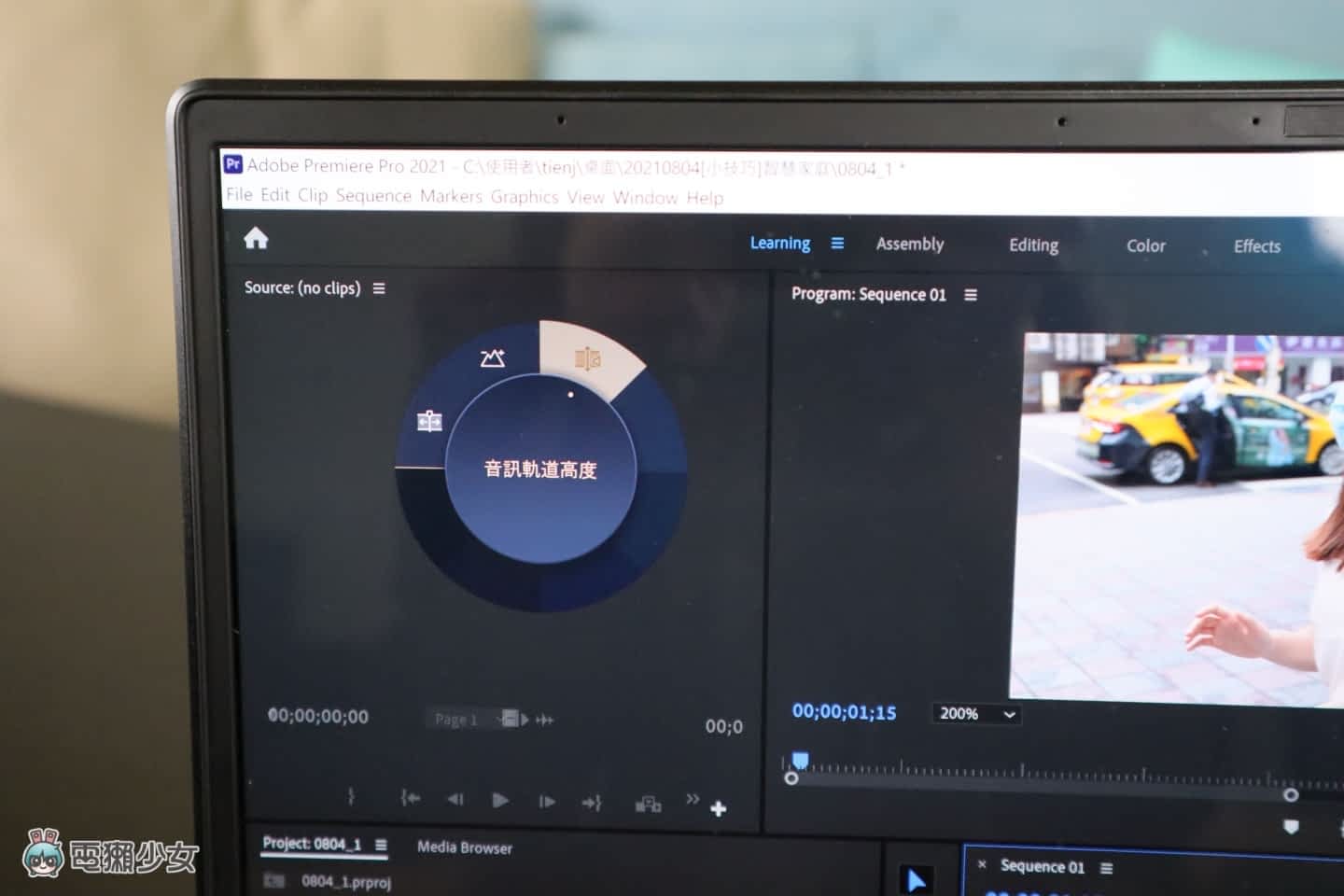Switch to the Media Browser tab
Viewport: 1344px width, 896px height.
coord(464,847)
